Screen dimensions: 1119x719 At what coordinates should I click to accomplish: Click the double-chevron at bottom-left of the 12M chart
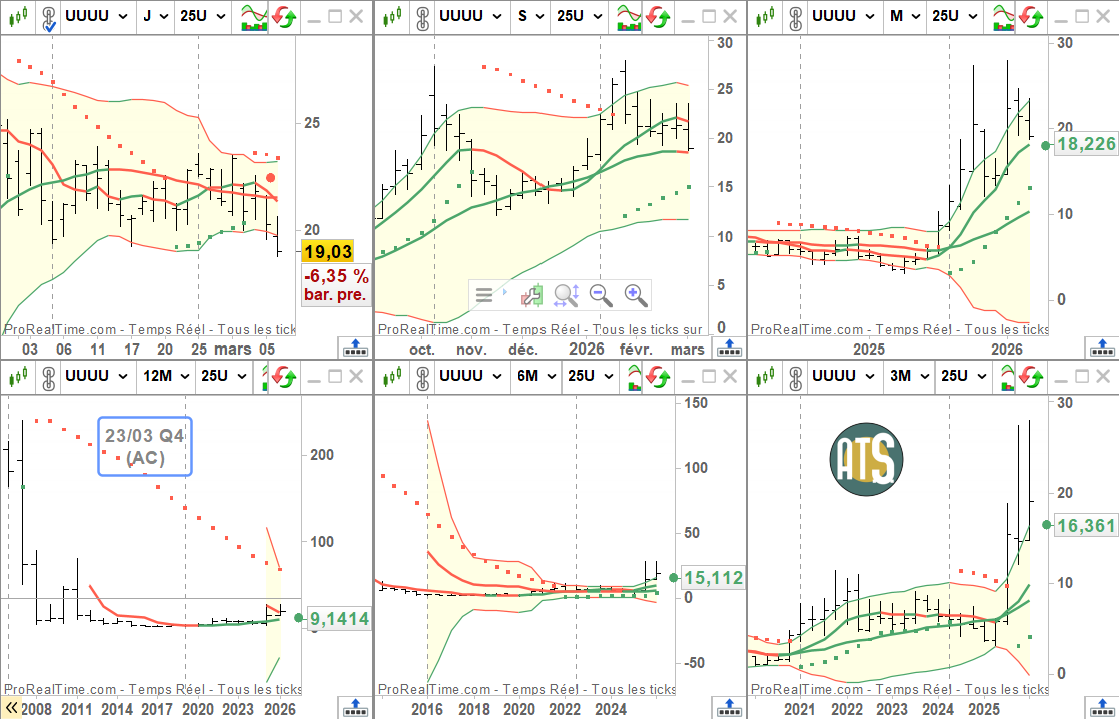(11, 708)
